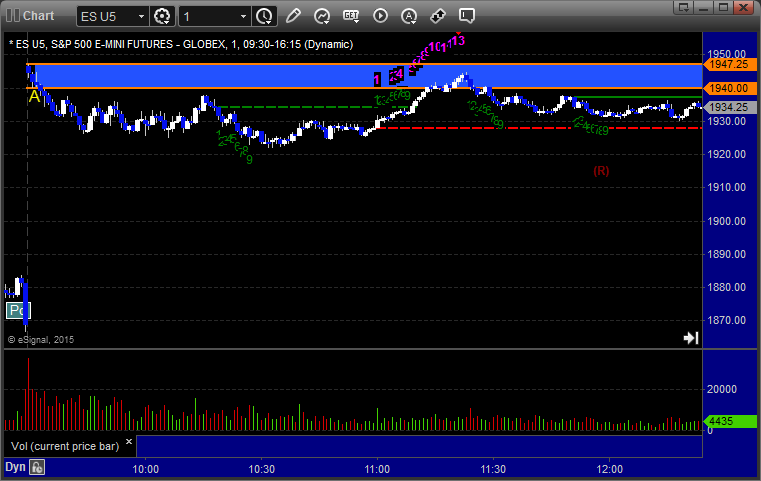Screen dimensions: 761x481
Task: Click the 10:00 time axis label
Action: [146, 469]
